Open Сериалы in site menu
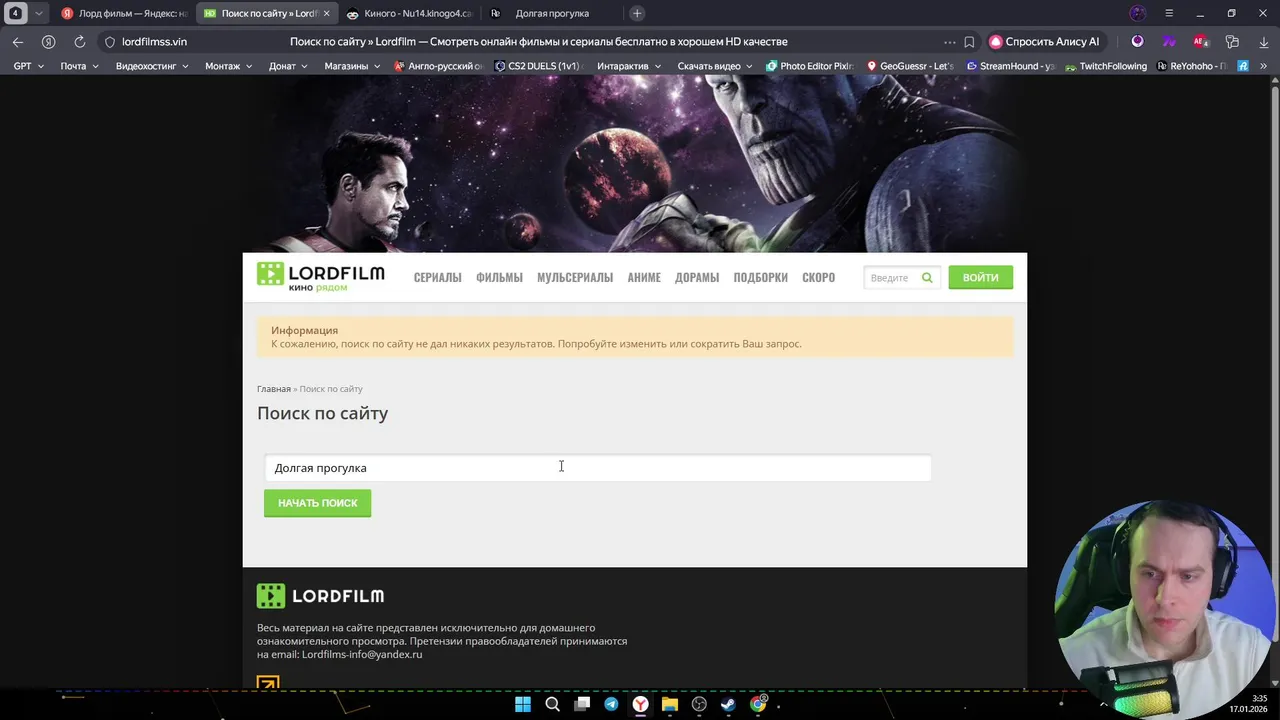 438,277
